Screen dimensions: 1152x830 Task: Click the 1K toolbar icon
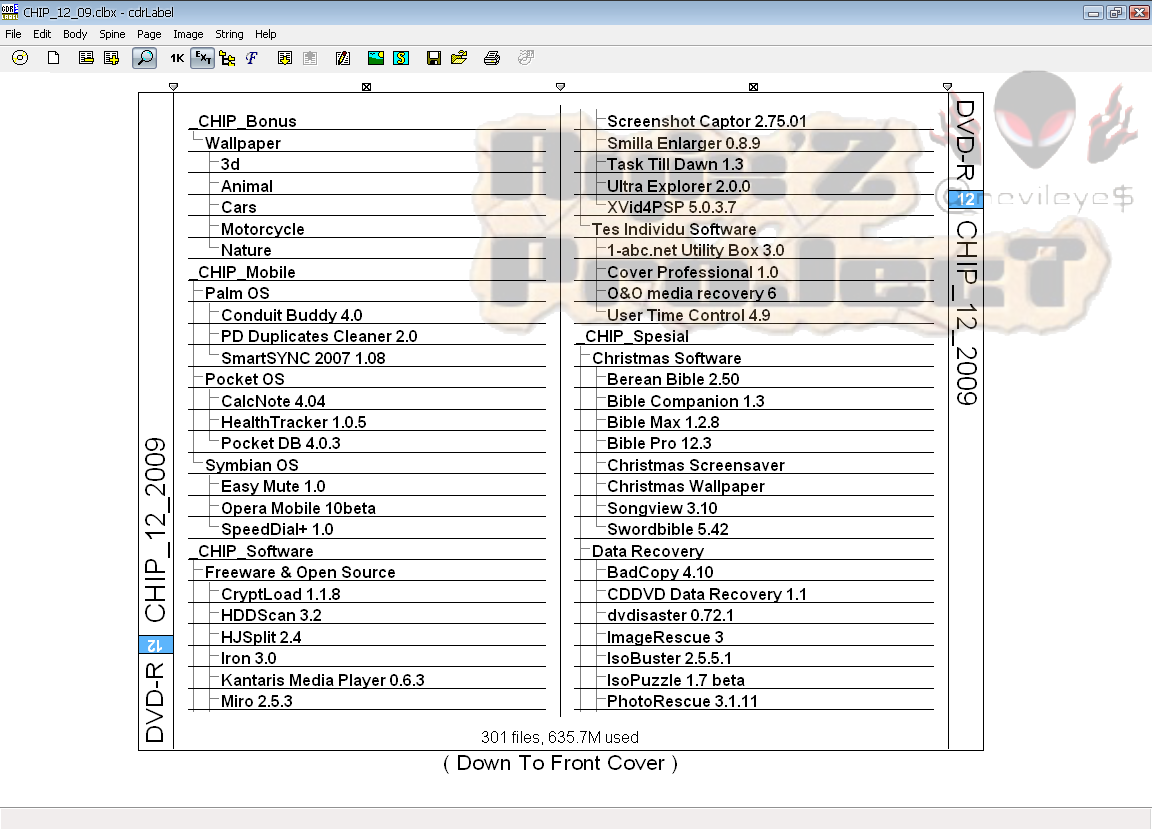(x=177, y=58)
